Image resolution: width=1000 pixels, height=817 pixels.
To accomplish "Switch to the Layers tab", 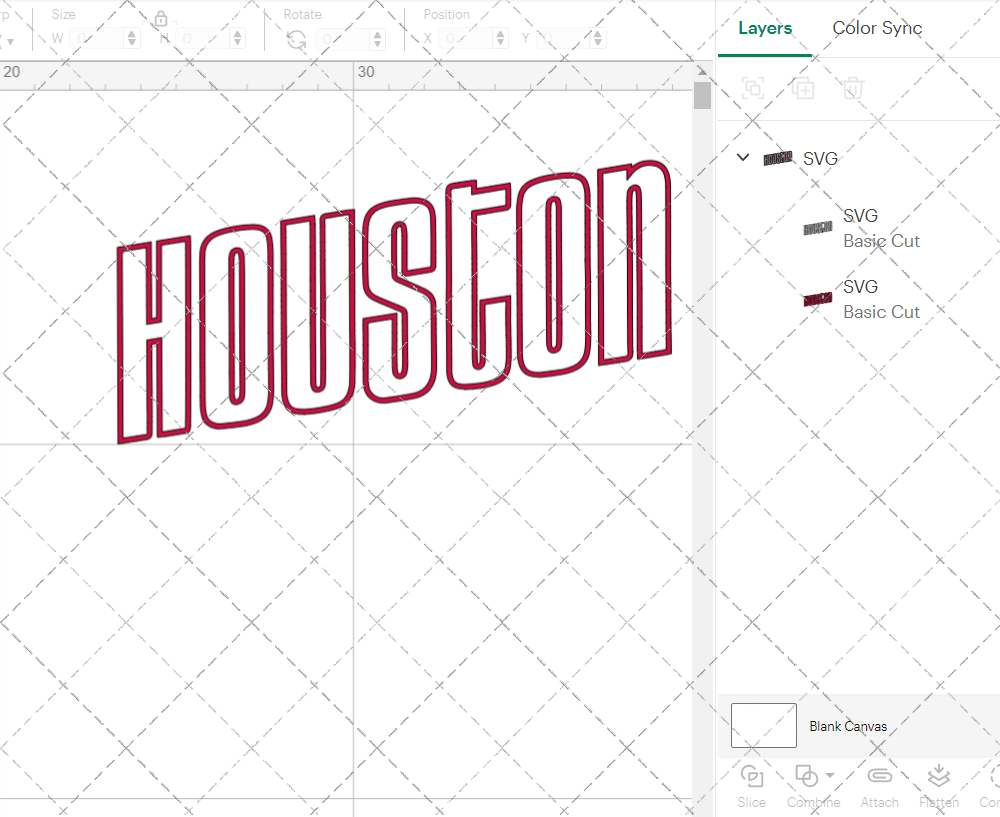I will (x=764, y=28).
